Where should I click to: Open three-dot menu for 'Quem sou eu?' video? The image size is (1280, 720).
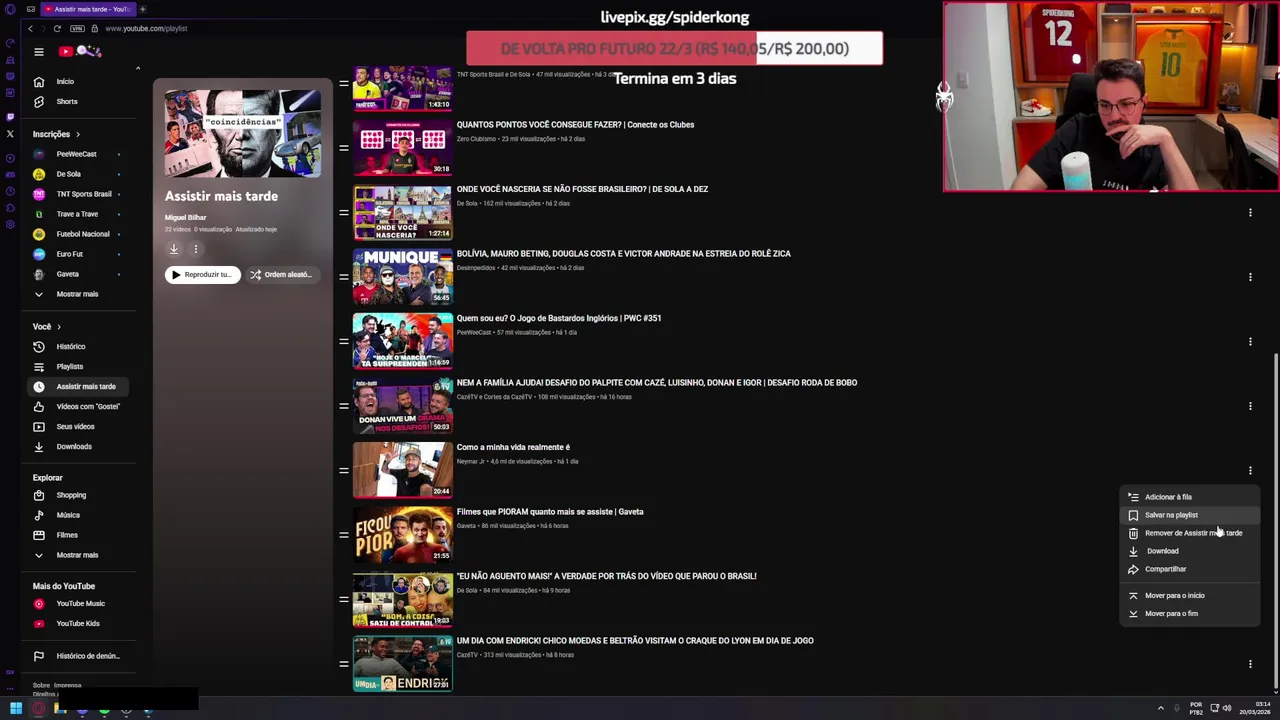[x=1250, y=341]
